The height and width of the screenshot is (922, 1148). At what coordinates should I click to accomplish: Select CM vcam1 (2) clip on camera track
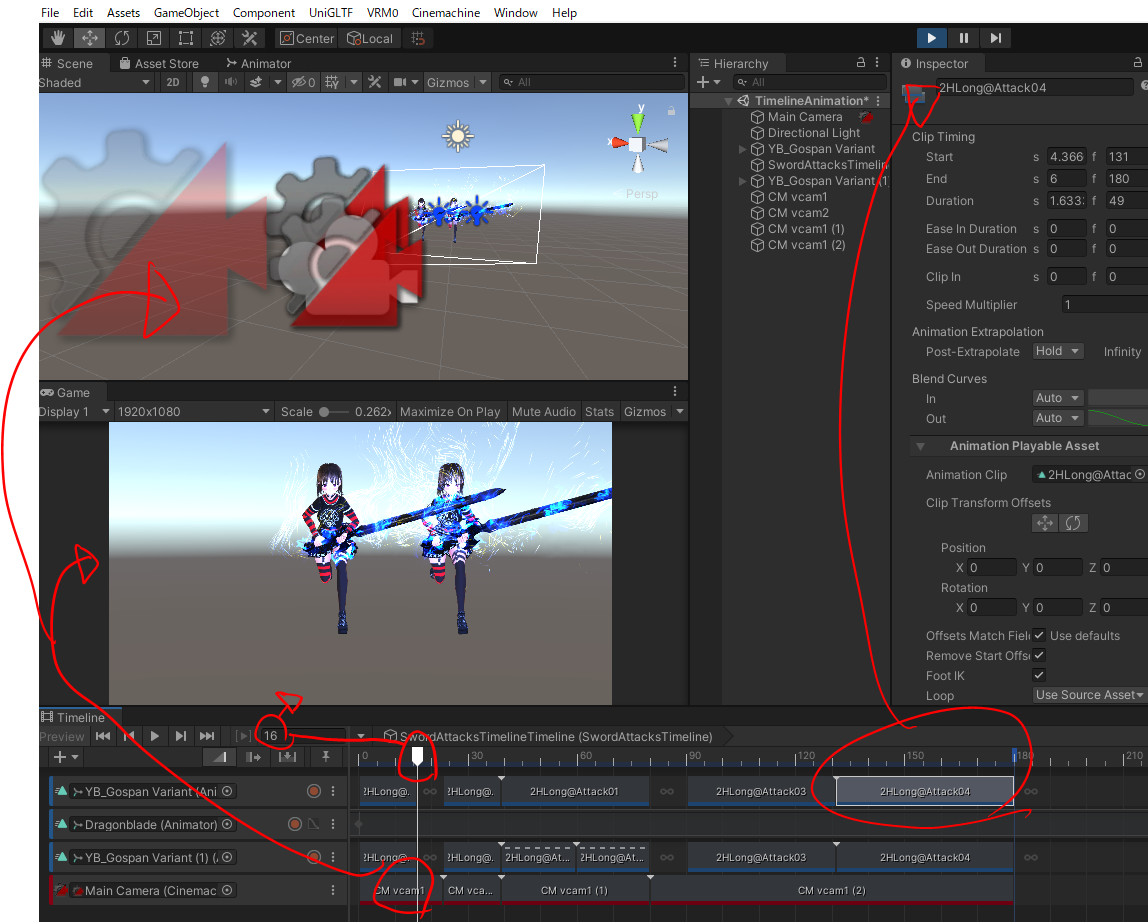(832, 891)
